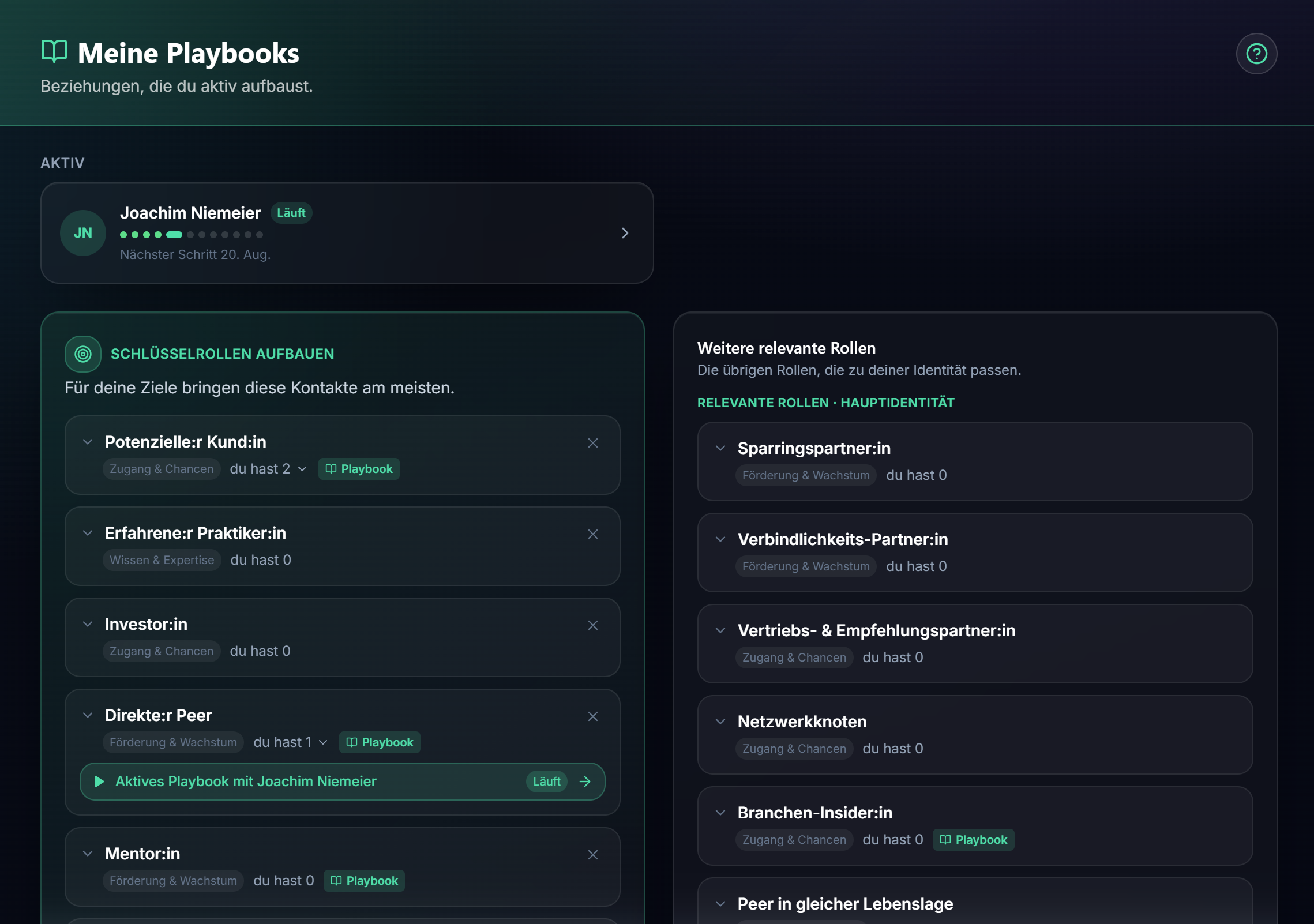Screen dimensions: 1314x924
Task: Click the play icon in the active playbook banner
Action: coord(99,782)
